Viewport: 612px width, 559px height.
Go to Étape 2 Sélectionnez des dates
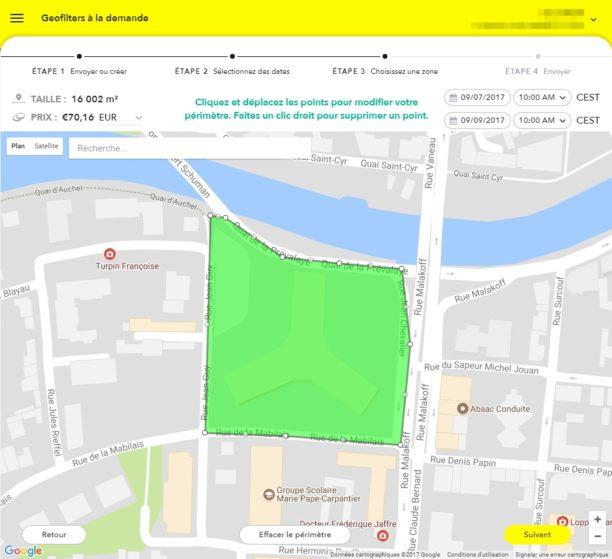(232, 71)
